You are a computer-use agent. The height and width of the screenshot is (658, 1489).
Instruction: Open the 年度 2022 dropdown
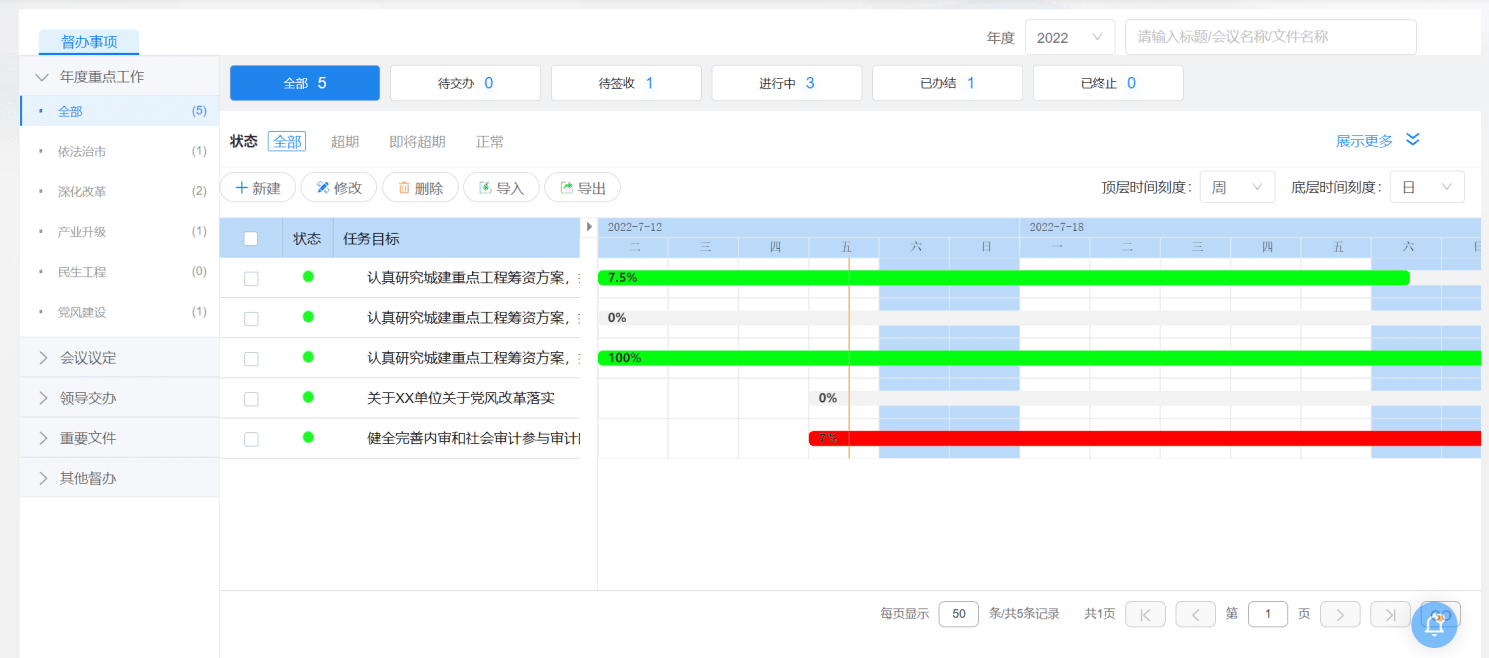[1070, 37]
